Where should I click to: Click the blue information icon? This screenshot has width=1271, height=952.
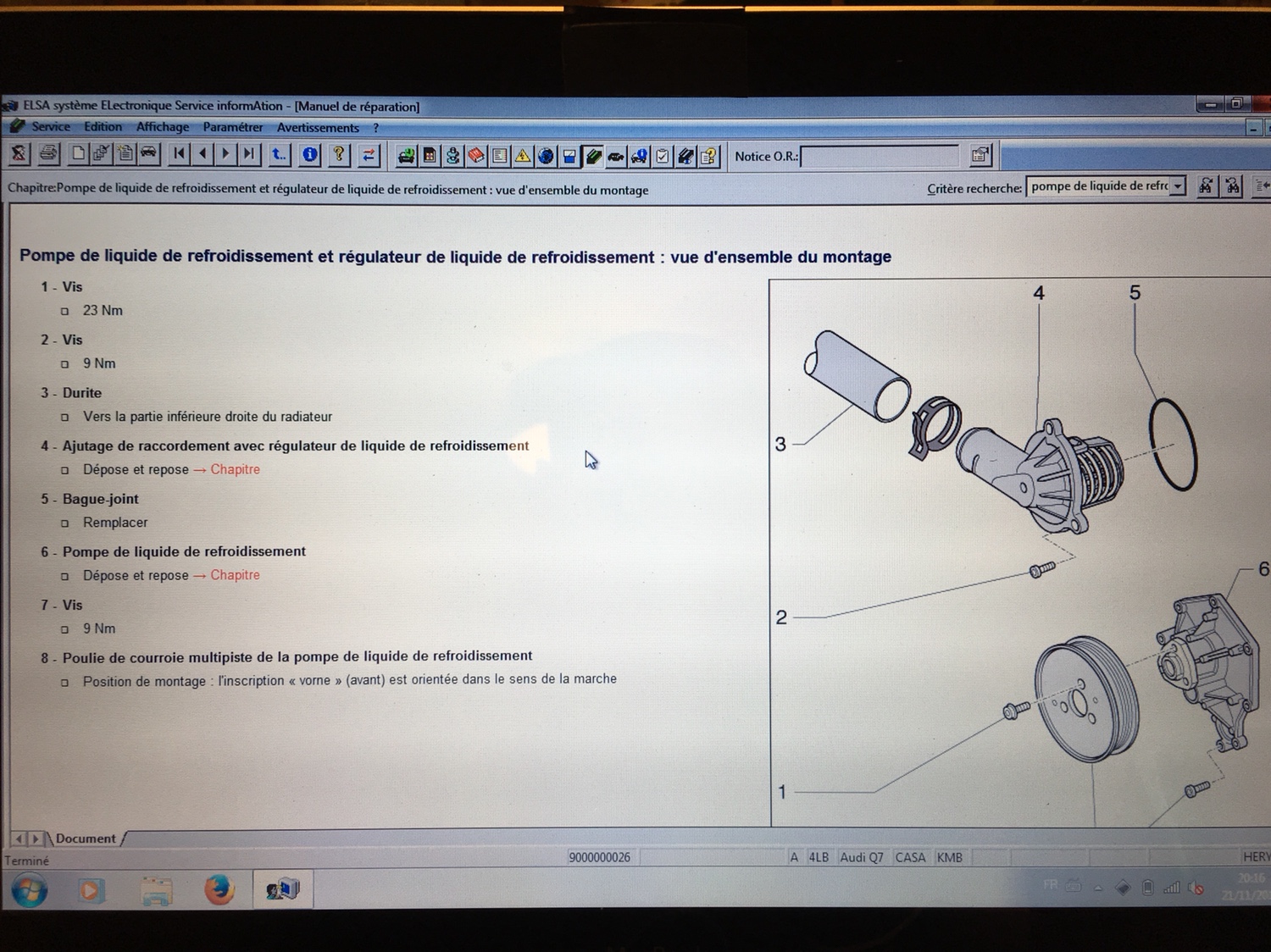coord(310,154)
